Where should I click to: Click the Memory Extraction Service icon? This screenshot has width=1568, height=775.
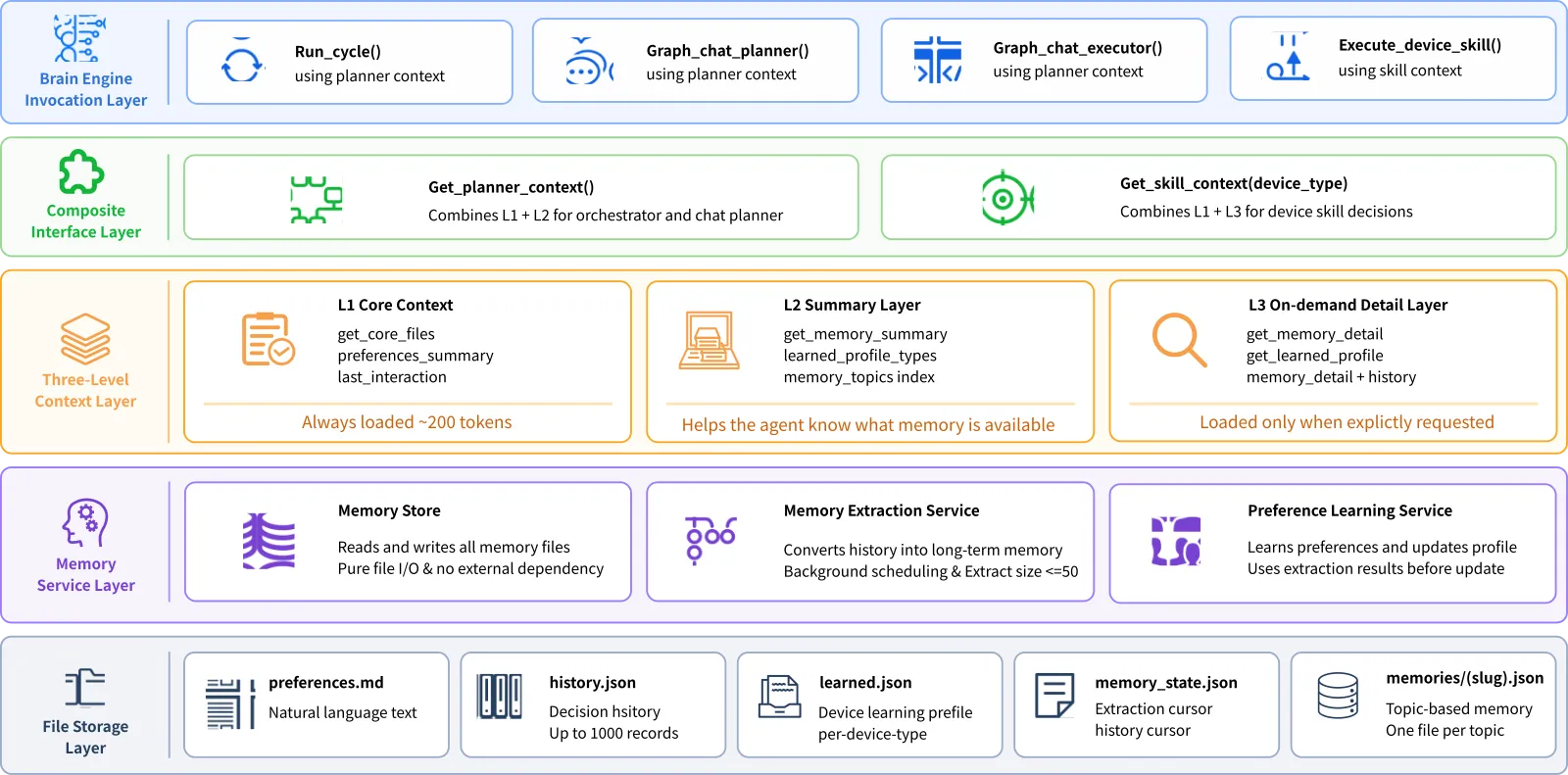[x=710, y=540]
